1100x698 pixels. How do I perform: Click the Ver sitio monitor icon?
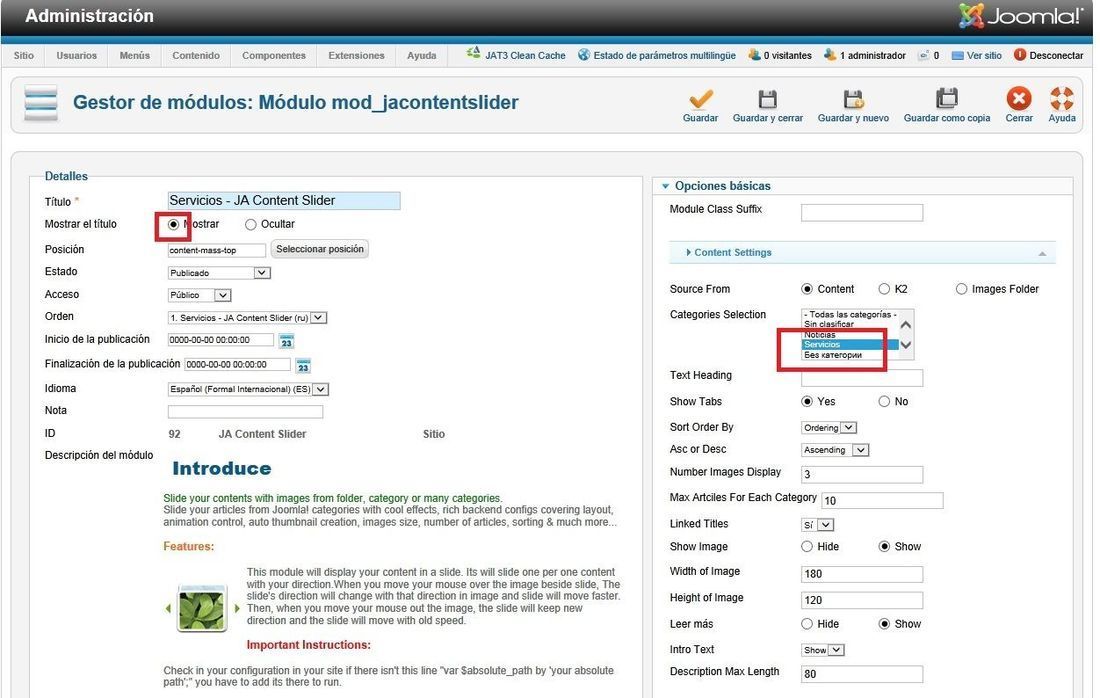[957, 55]
